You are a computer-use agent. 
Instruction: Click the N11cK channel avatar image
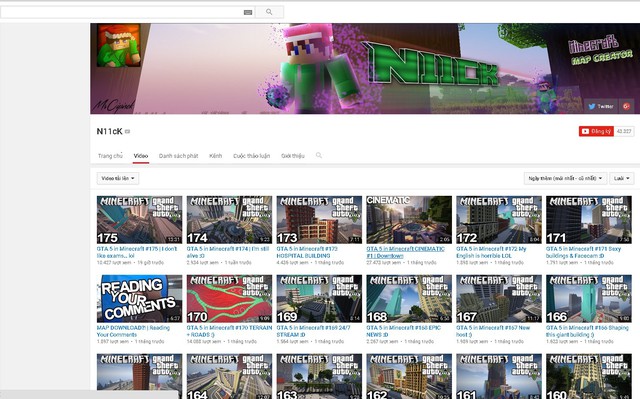click(x=119, y=45)
